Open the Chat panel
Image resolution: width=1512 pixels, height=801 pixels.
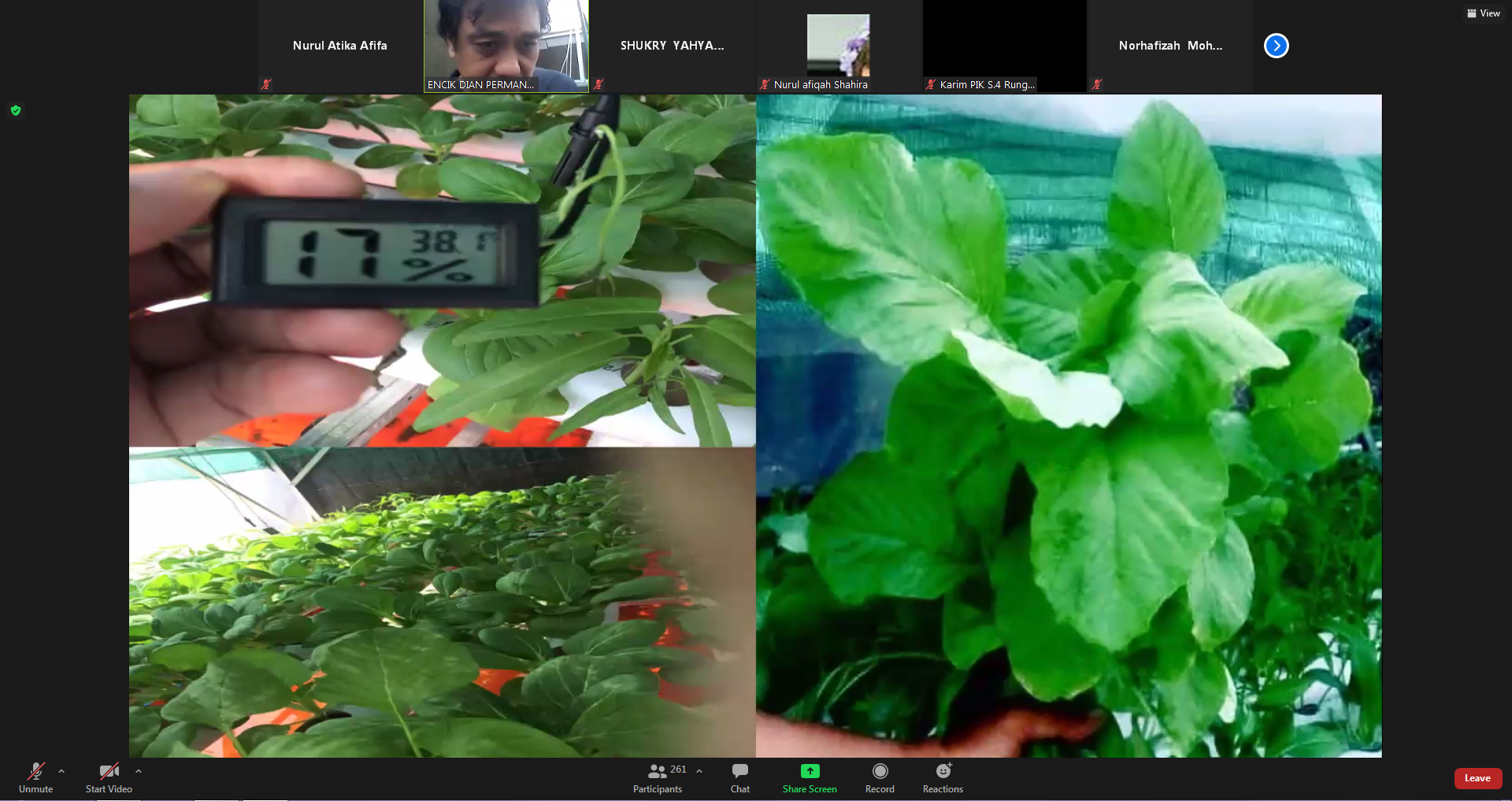739,777
